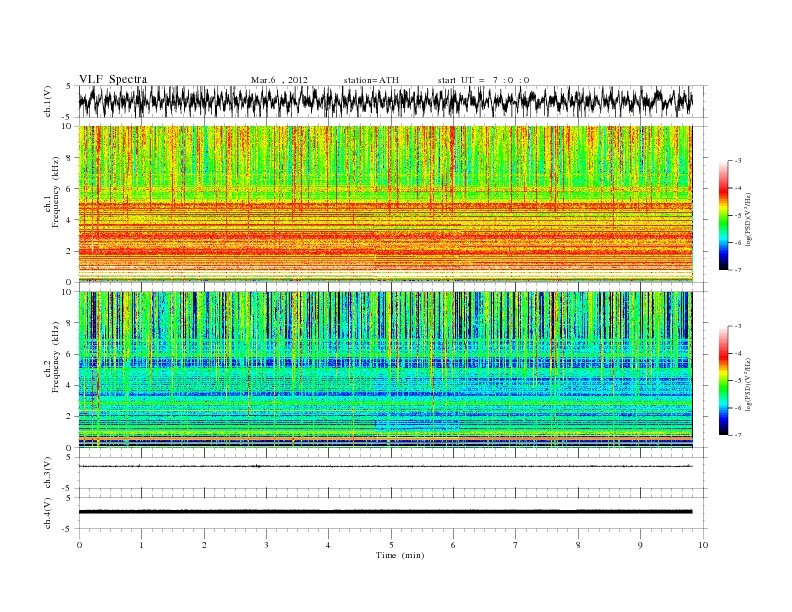
Task: Click the ch.2 PSD color scale bar
Action: pyautogui.click(x=724, y=380)
